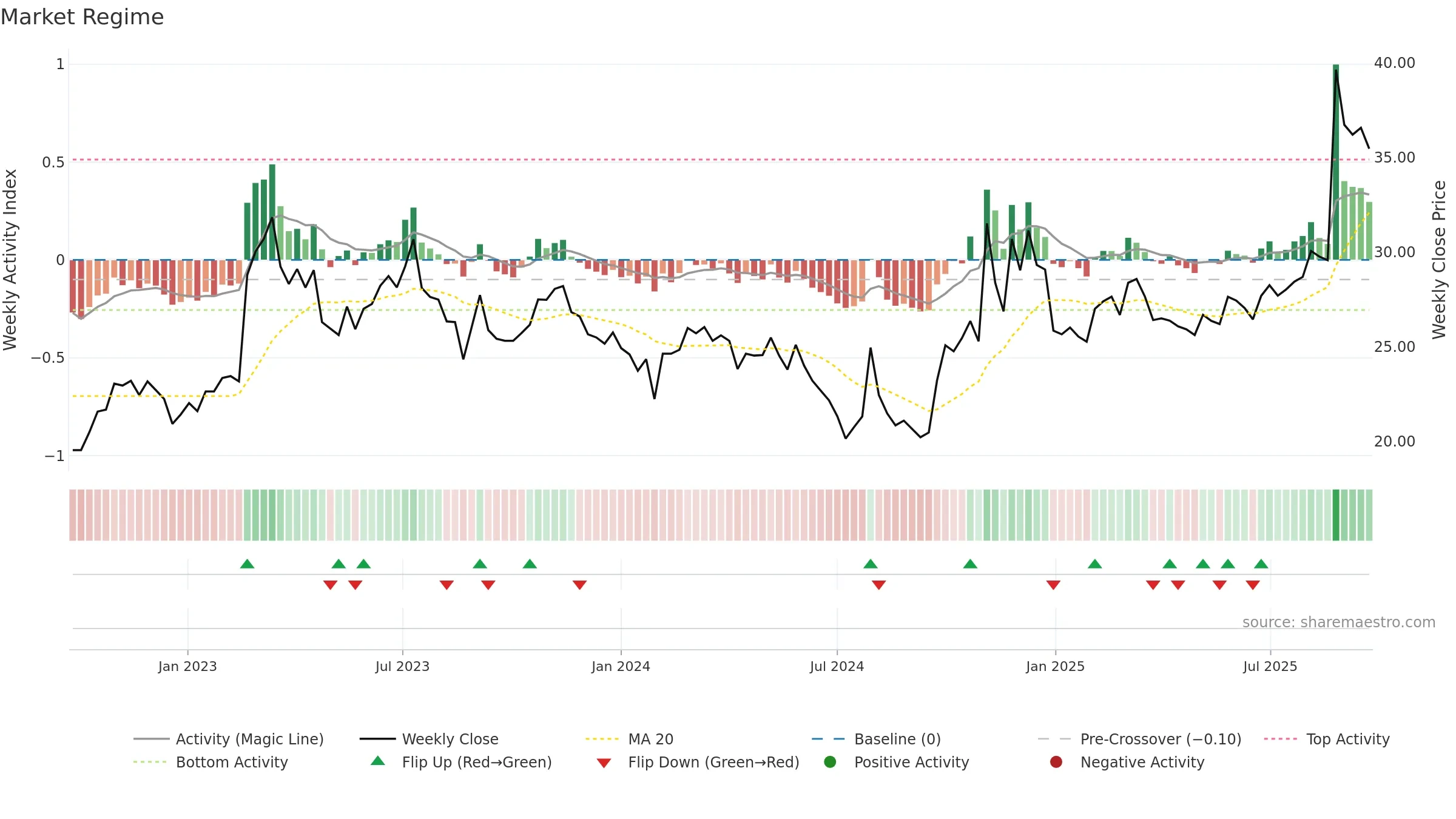Click the 40.00 price axis label
Image resolution: width=1456 pixels, height=819 pixels.
tap(1394, 63)
